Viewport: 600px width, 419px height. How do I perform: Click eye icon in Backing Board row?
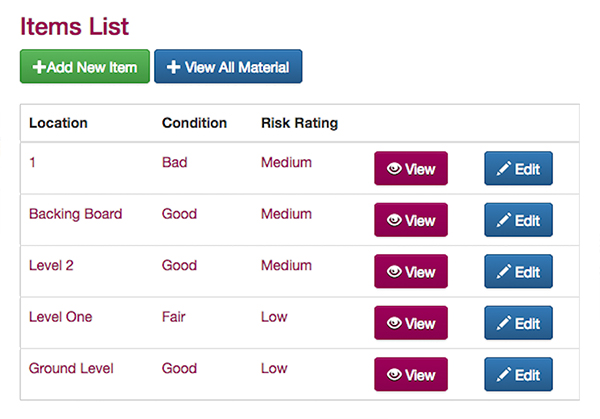click(394, 221)
